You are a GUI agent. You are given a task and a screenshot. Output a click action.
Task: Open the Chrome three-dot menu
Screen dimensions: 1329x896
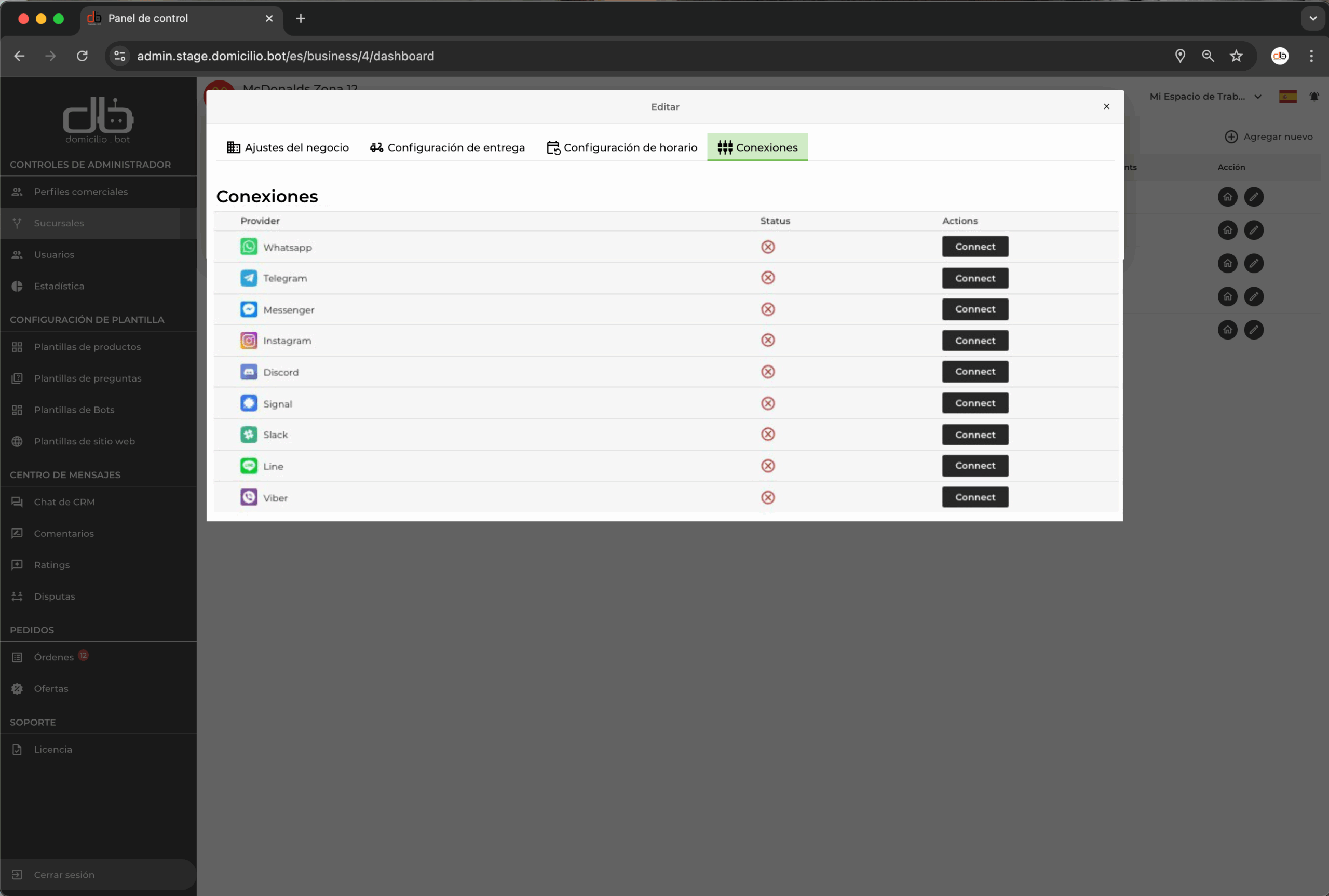tap(1311, 56)
